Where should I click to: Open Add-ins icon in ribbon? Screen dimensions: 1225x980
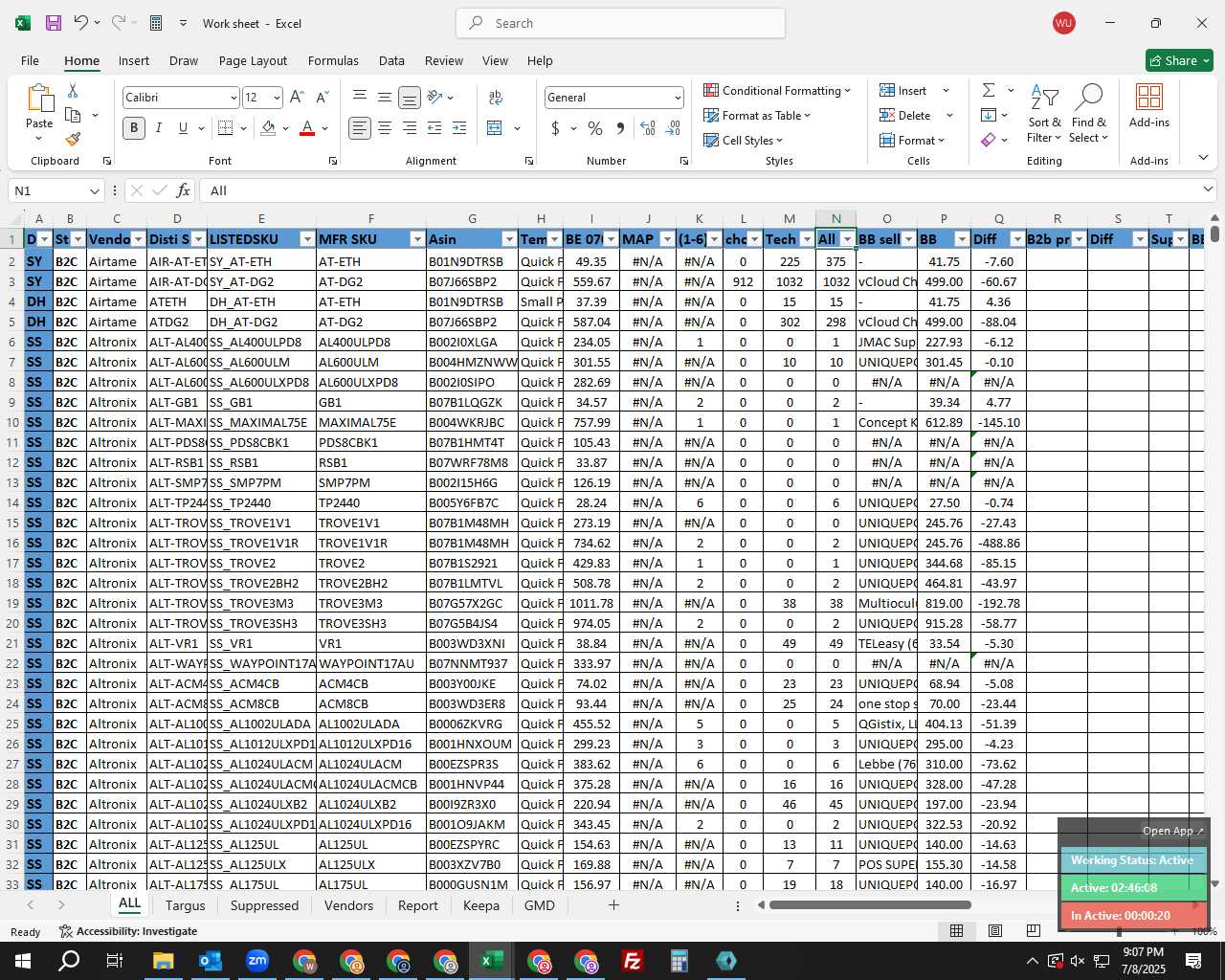1149,105
